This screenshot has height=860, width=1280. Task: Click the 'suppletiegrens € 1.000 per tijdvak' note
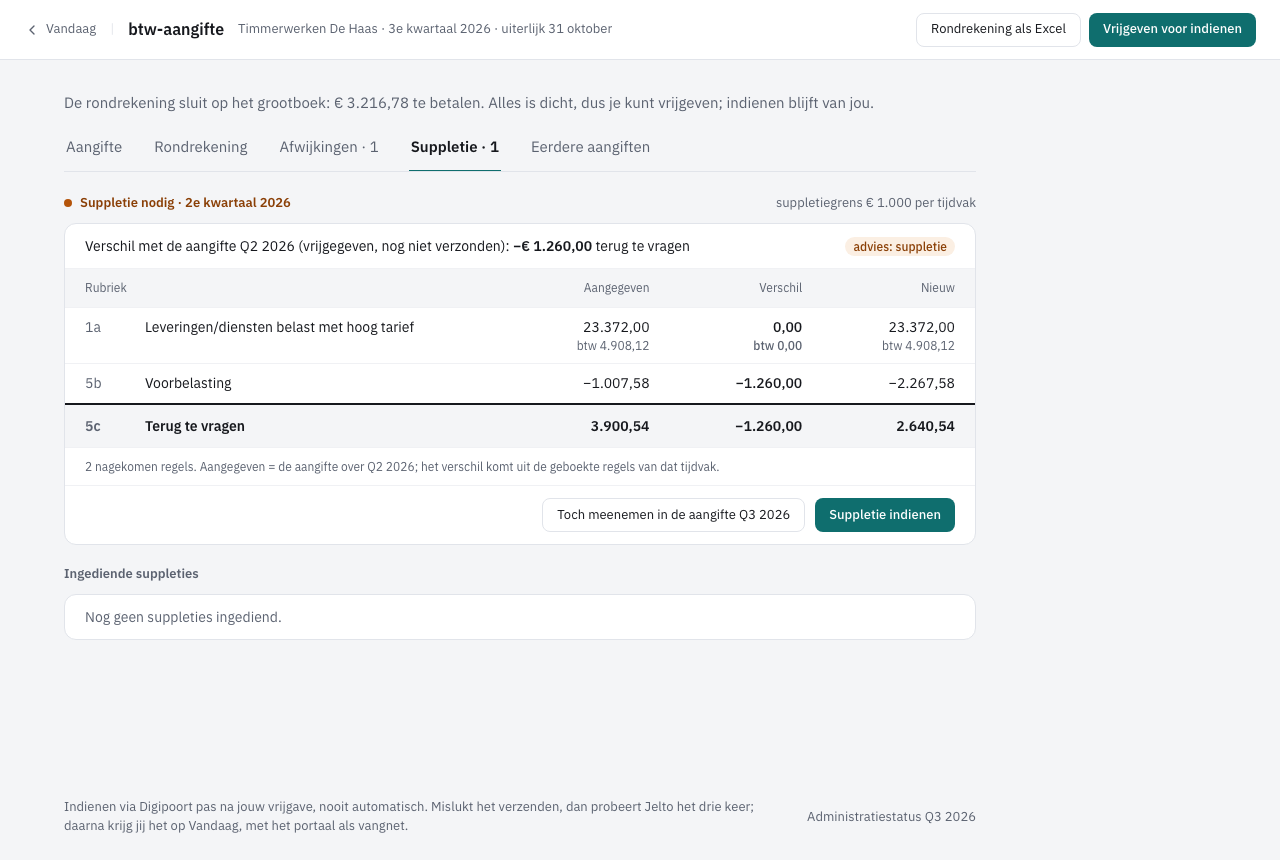point(876,203)
